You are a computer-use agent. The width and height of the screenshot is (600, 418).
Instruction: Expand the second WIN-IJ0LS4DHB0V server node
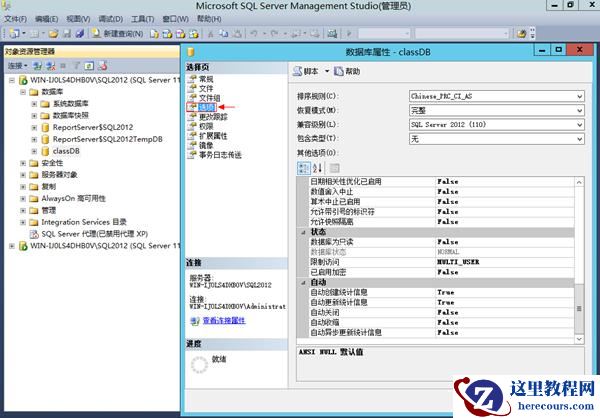click(12, 246)
